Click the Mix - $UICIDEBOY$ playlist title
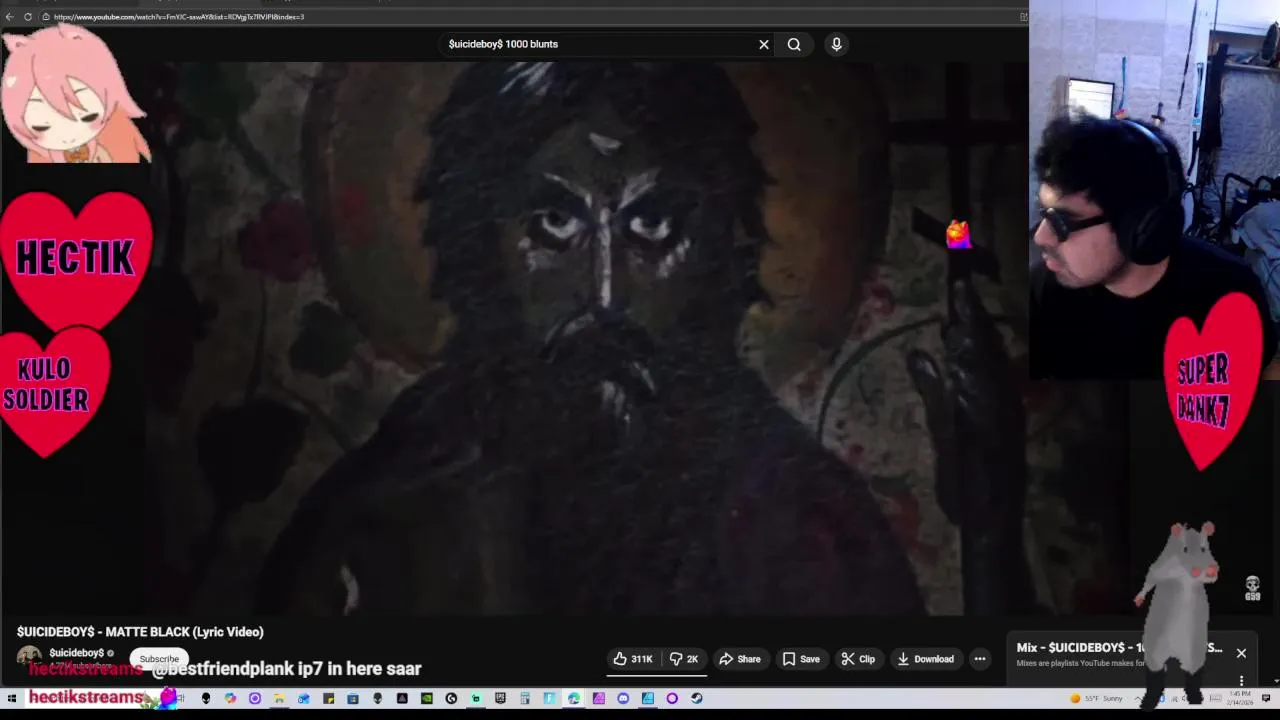Image resolution: width=1280 pixels, height=720 pixels. point(1119,648)
